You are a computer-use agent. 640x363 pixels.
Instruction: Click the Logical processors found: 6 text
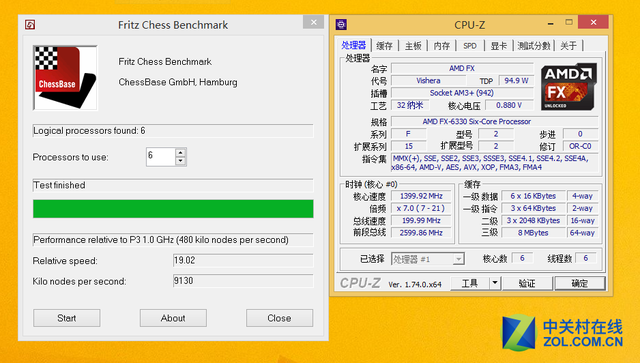89,131
